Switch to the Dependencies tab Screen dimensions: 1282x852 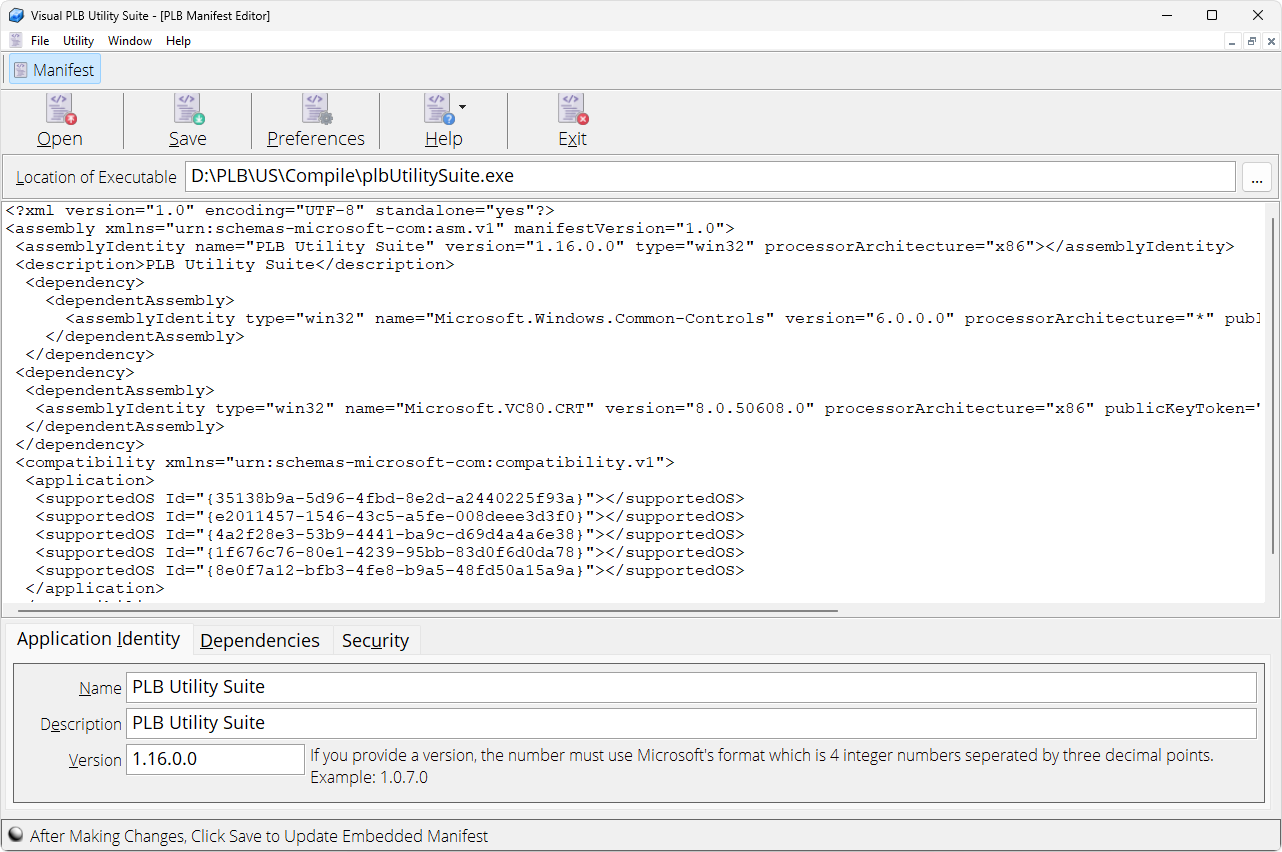coord(260,640)
